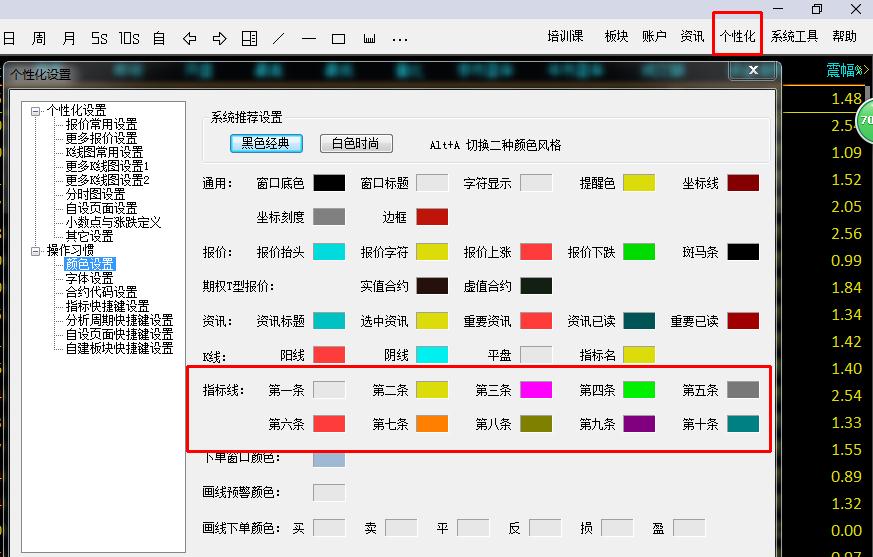Apply the 黑色经典 color scheme

[266, 143]
